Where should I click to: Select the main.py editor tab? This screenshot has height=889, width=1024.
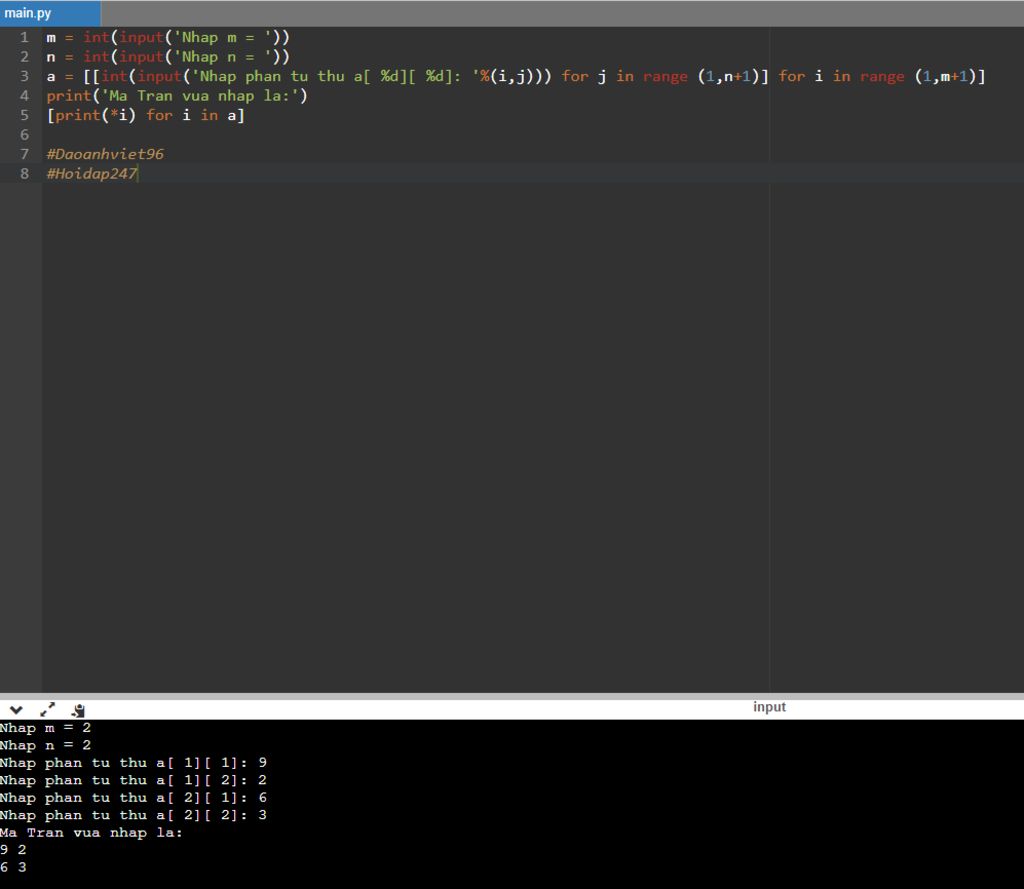[x=50, y=13]
